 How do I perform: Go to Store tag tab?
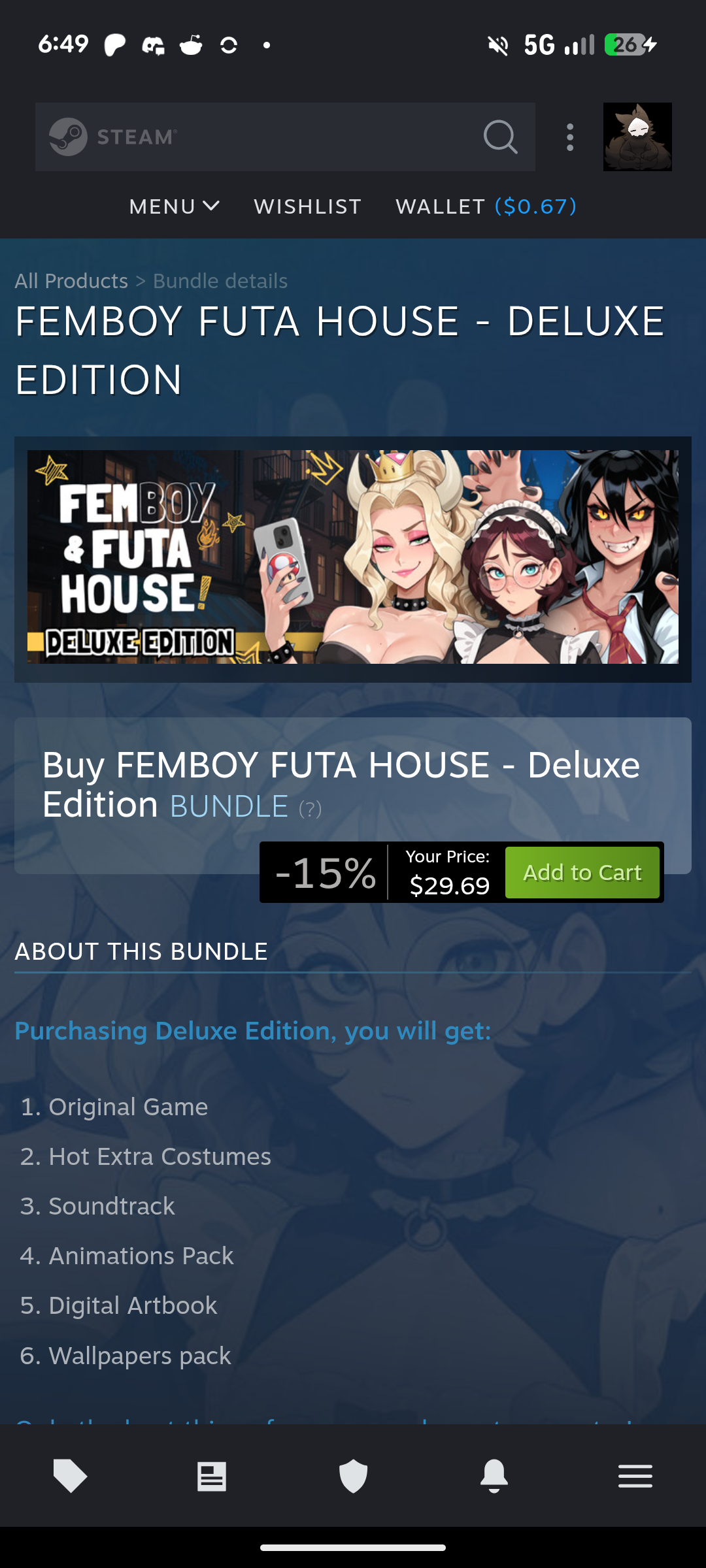[x=70, y=1475]
